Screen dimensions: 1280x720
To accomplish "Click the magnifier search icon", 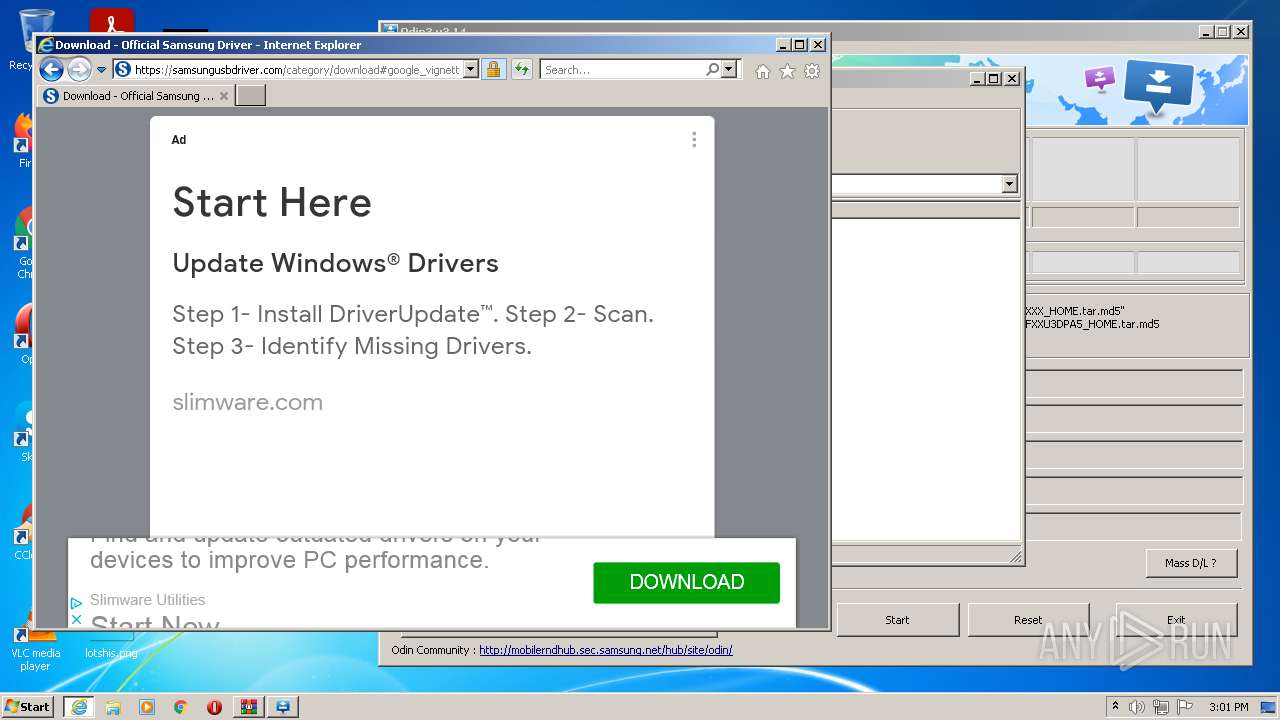I will click(712, 70).
